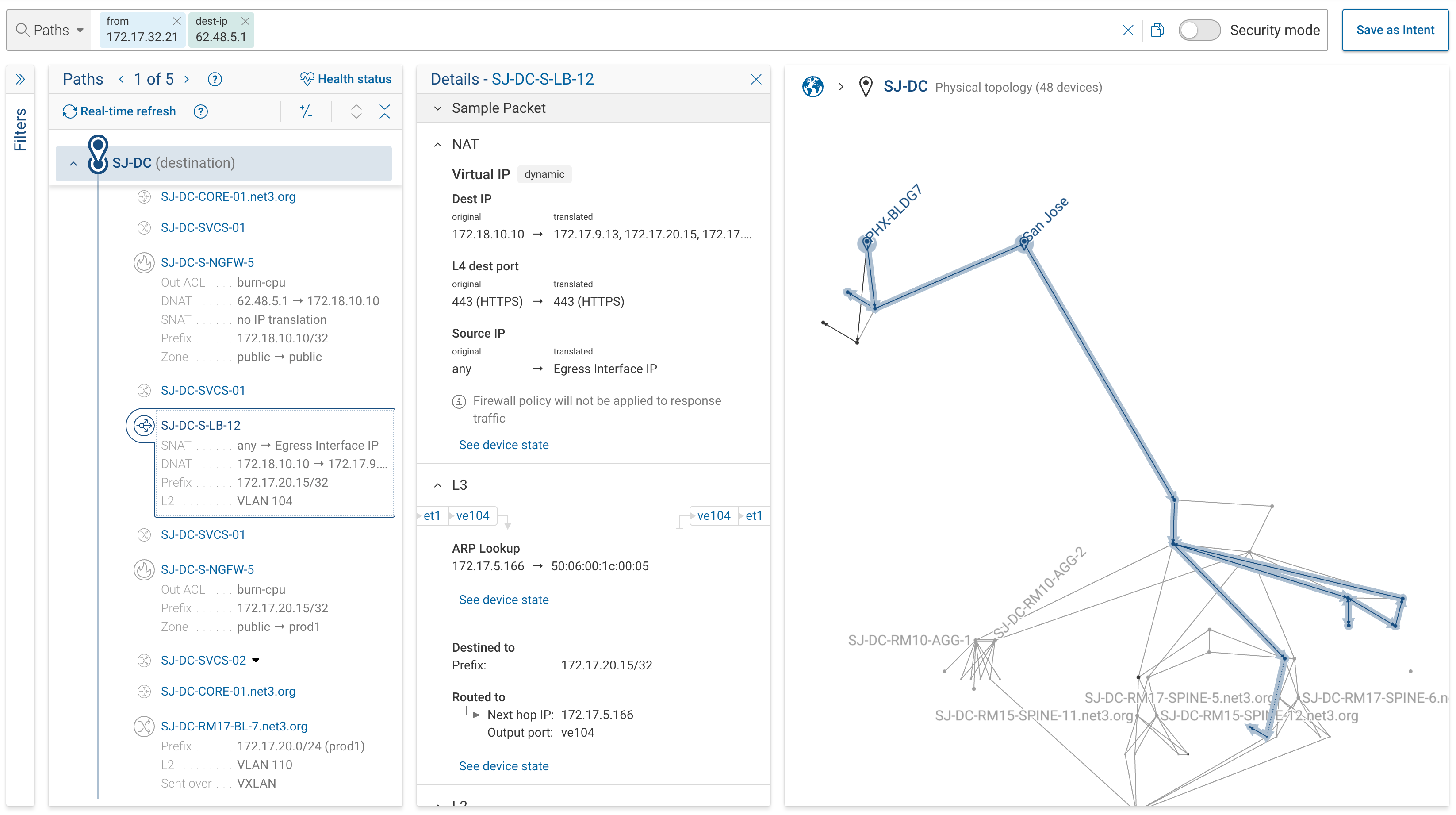Open SJ-DC-S-LB-12 hop link
The width and height of the screenshot is (1456, 815).
(x=201, y=425)
